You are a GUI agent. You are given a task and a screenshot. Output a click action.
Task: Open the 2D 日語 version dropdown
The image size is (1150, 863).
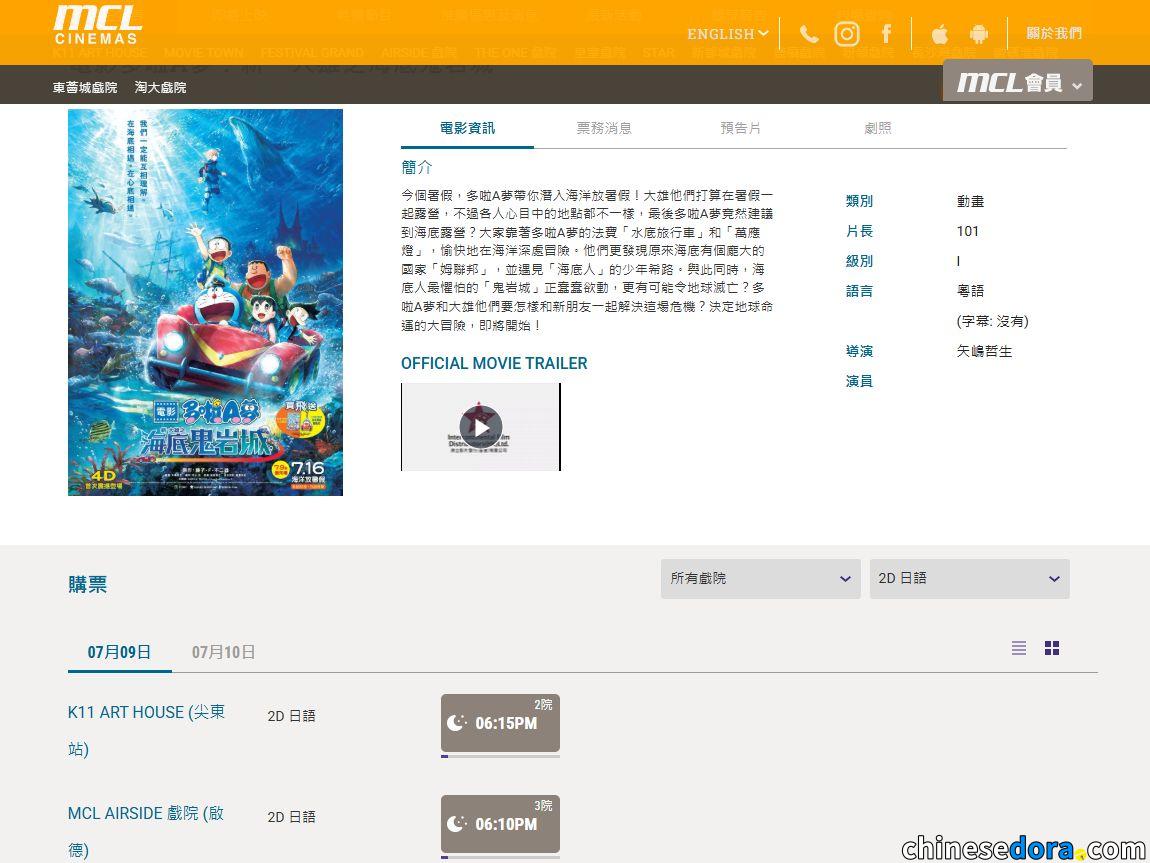[970, 579]
